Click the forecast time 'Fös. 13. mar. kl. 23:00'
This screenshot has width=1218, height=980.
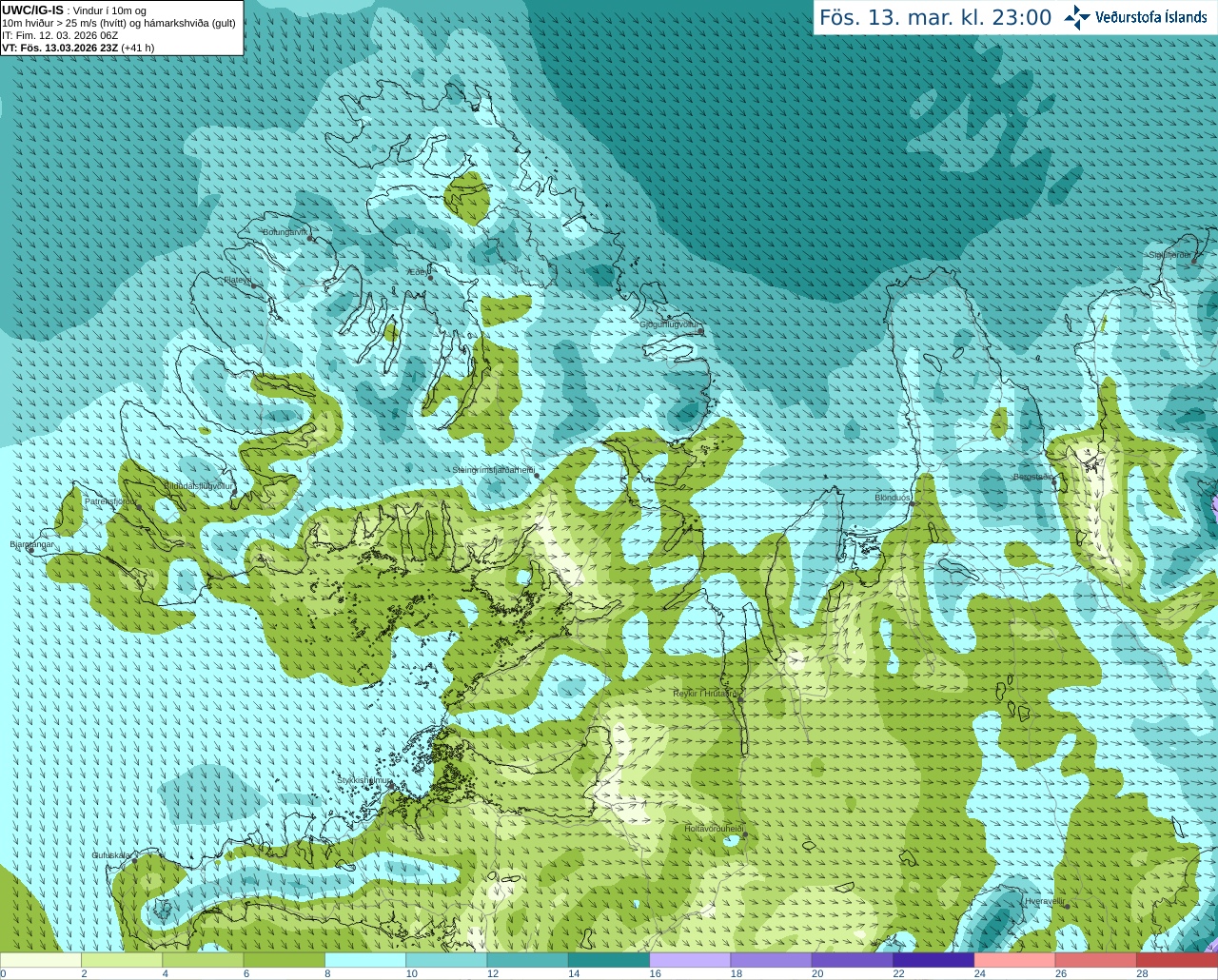[935, 17]
